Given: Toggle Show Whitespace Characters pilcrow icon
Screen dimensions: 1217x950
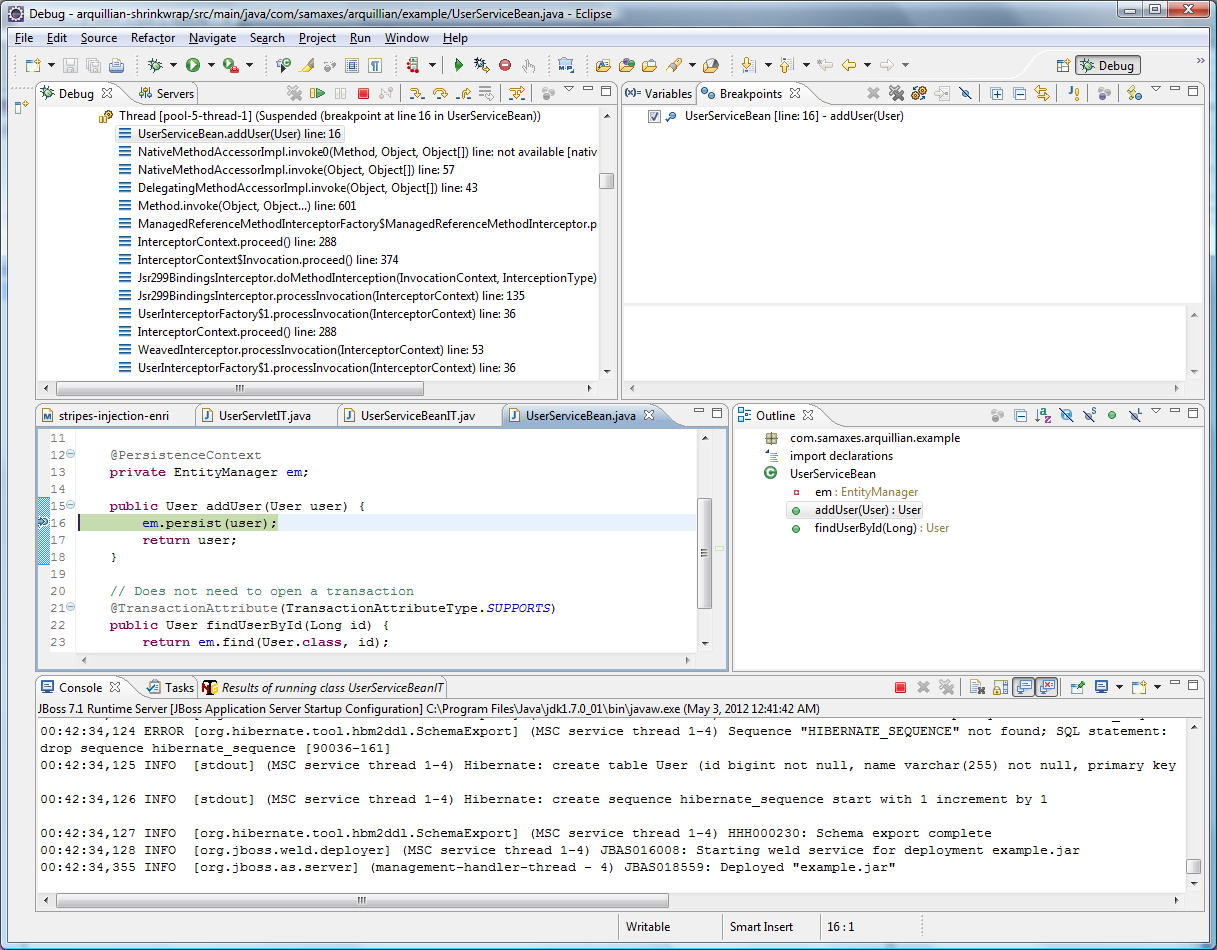Looking at the screenshot, I should click(375, 65).
